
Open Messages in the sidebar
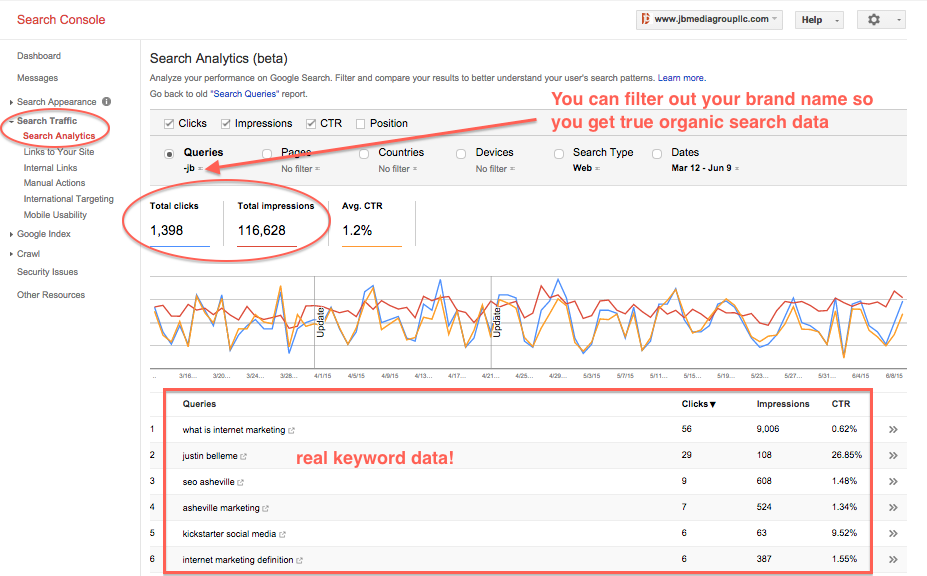37,78
